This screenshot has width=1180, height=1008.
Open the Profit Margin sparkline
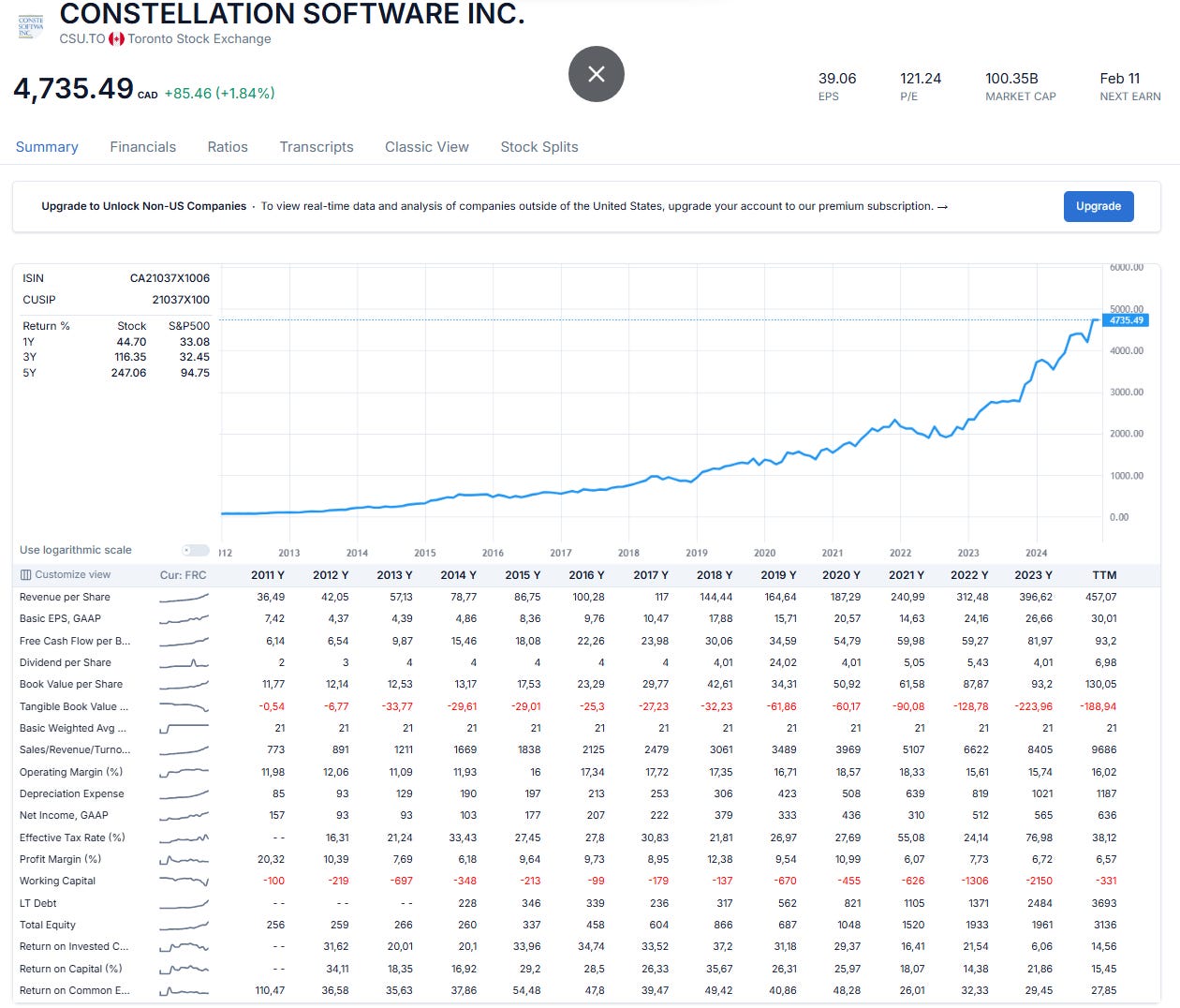[184, 859]
